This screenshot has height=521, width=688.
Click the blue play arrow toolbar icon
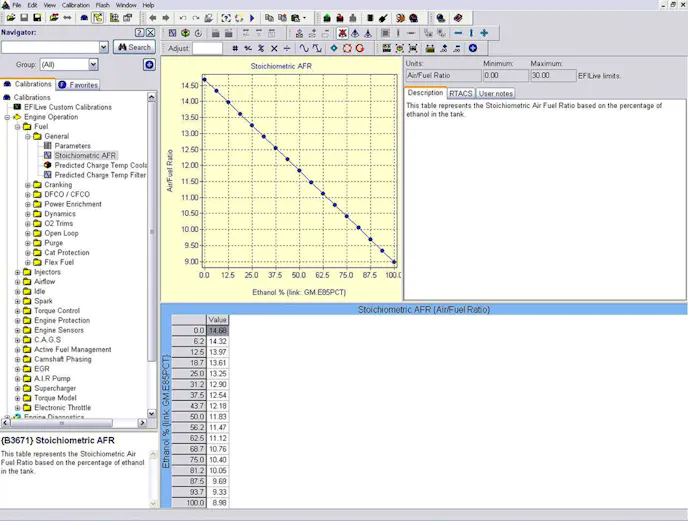[x=252, y=18]
